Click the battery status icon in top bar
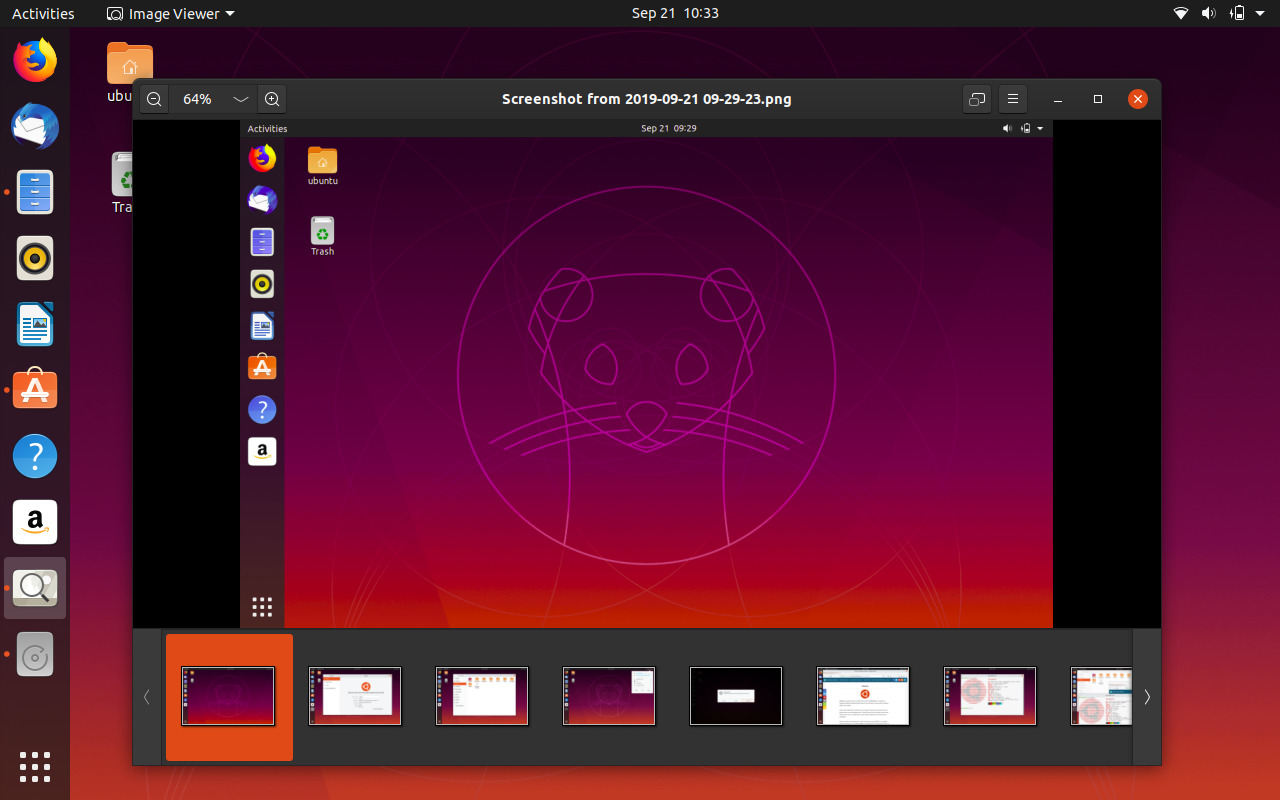The height and width of the screenshot is (800, 1280). click(1237, 14)
